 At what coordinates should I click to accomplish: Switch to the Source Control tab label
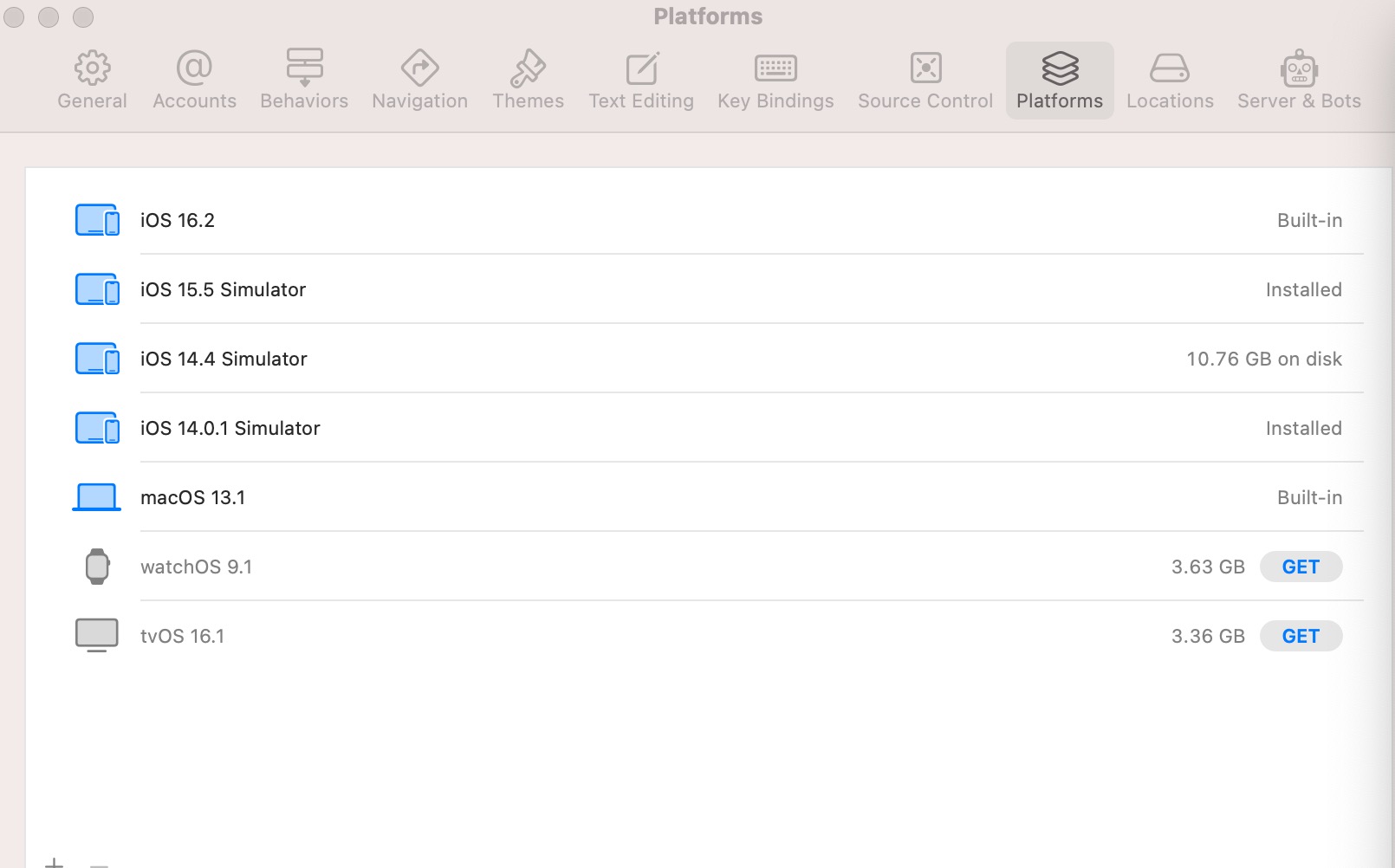(925, 100)
